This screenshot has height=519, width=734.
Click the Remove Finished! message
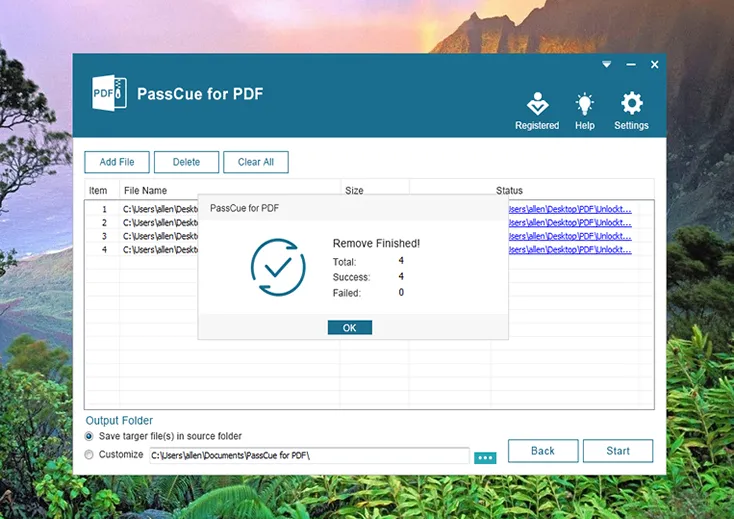tap(376, 243)
